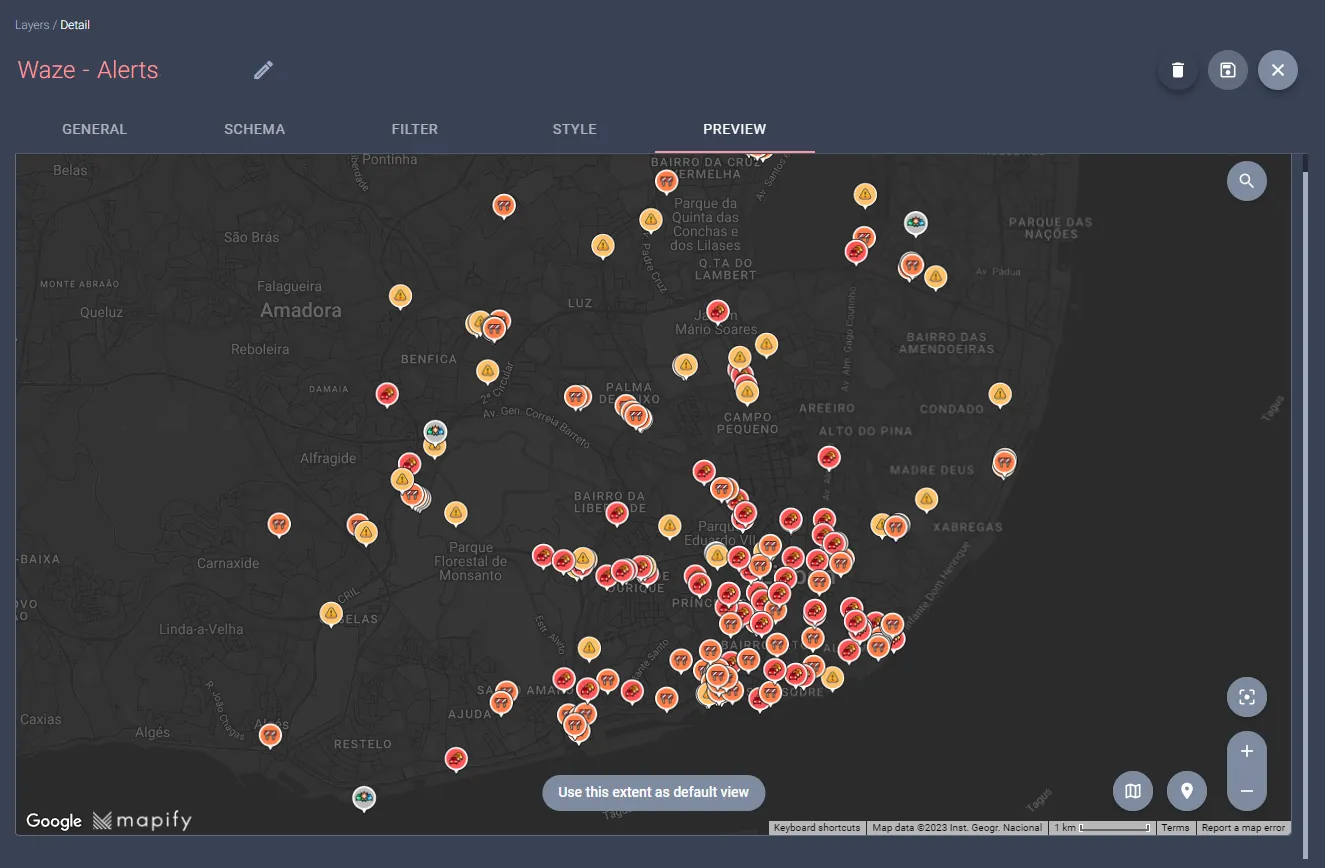Viewport: 1325px width, 868px height.
Task: Switch to the SCHEMA tab
Action: point(255,129)
